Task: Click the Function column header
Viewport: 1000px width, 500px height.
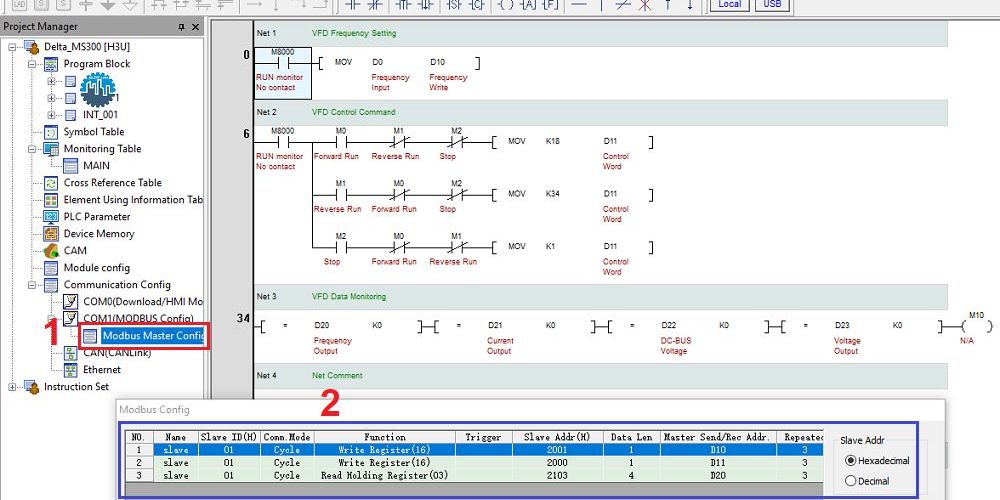Action: 385,438
